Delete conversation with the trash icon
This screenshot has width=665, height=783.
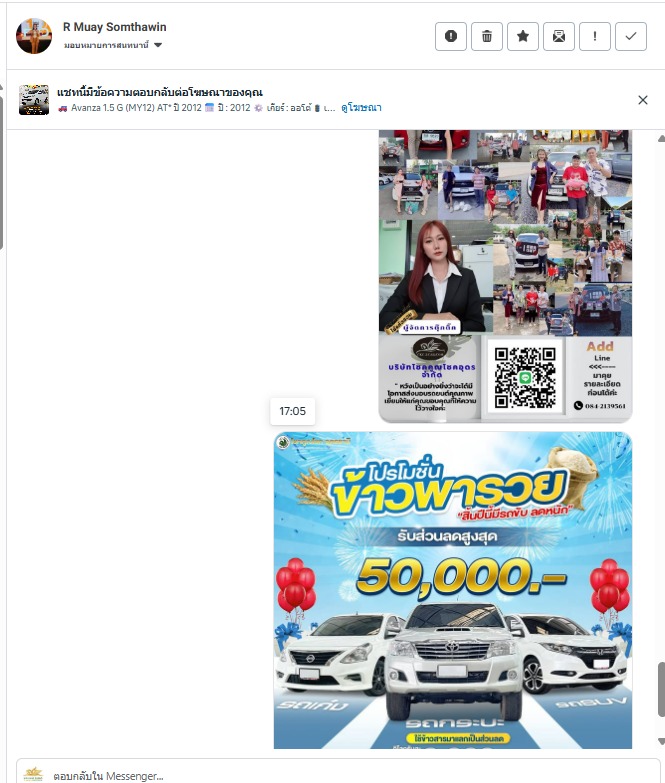[x=487, y=36]
